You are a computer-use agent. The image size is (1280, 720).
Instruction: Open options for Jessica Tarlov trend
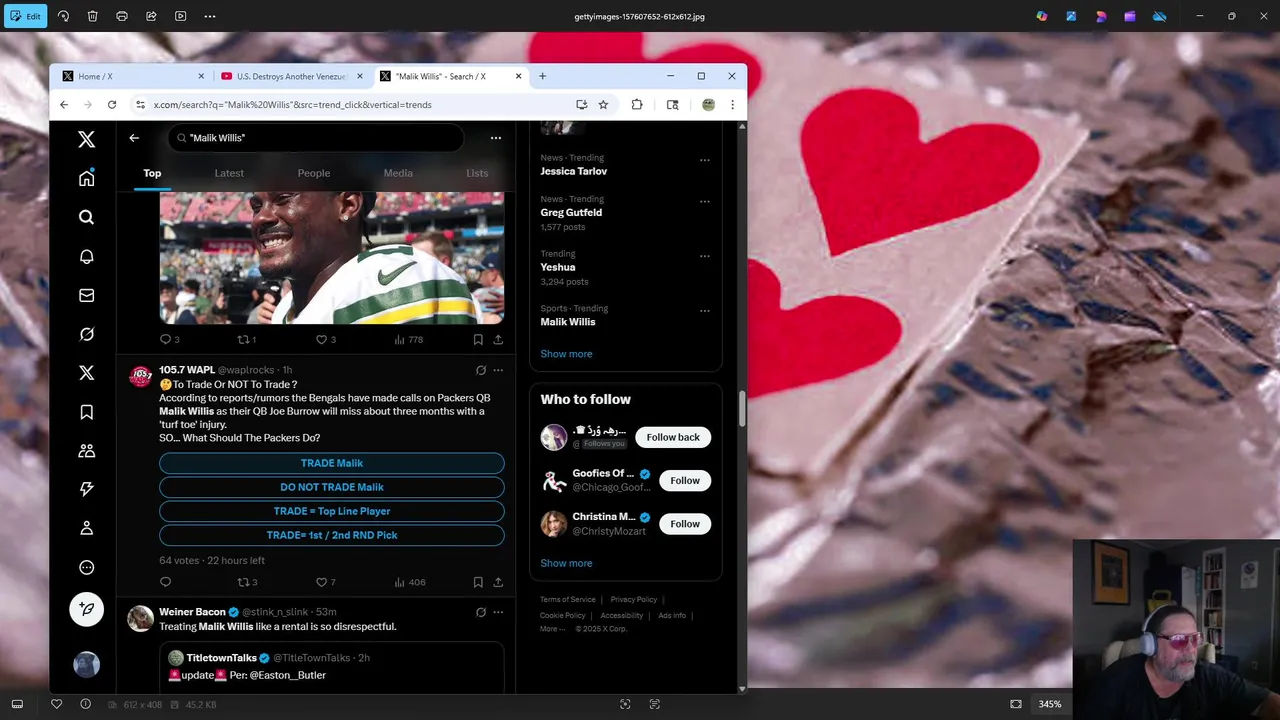coord(705,160)
